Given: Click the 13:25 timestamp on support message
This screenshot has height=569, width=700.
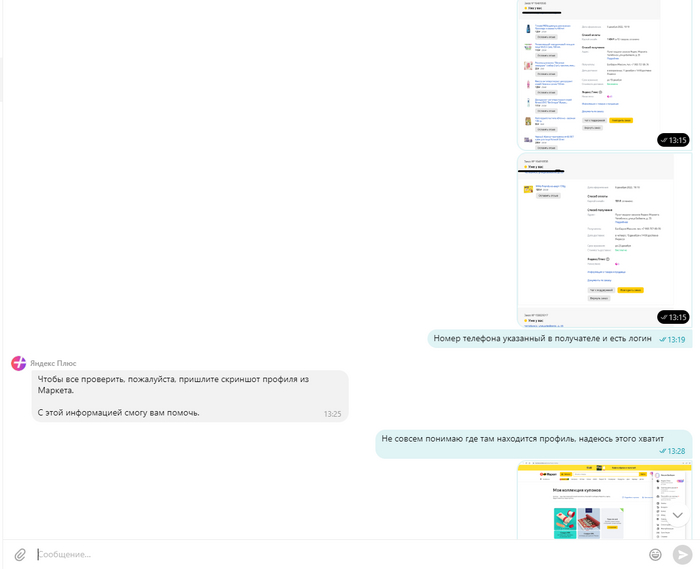Looking at the screenshot, I should click(333, 414).
